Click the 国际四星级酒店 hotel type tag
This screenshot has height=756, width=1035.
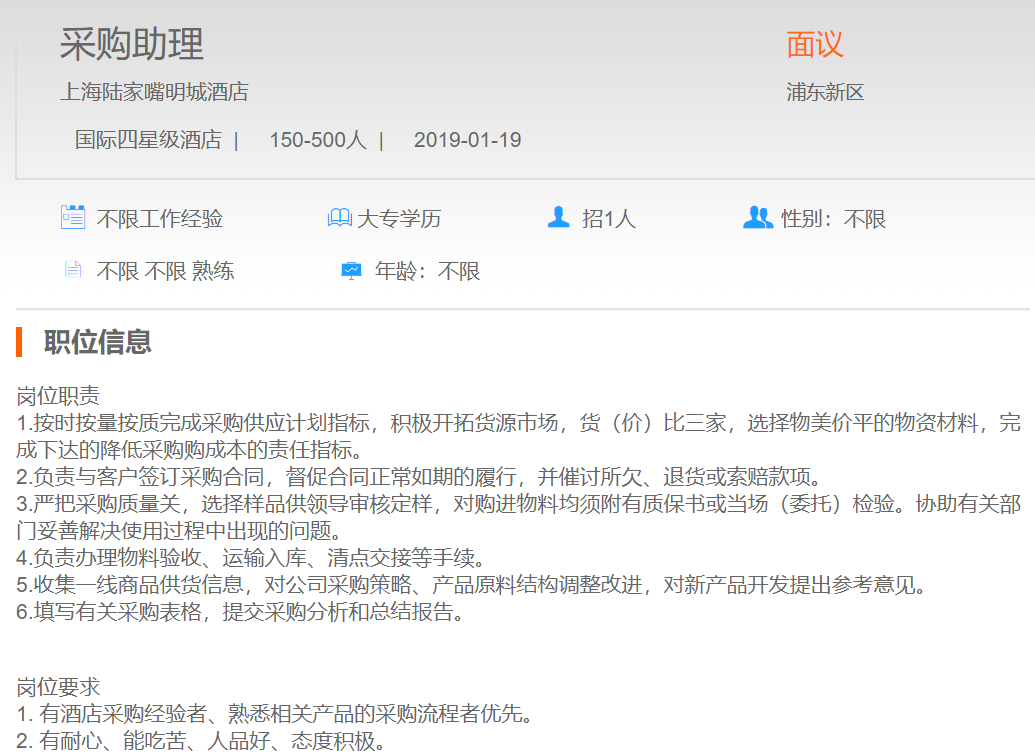(148, 140)
